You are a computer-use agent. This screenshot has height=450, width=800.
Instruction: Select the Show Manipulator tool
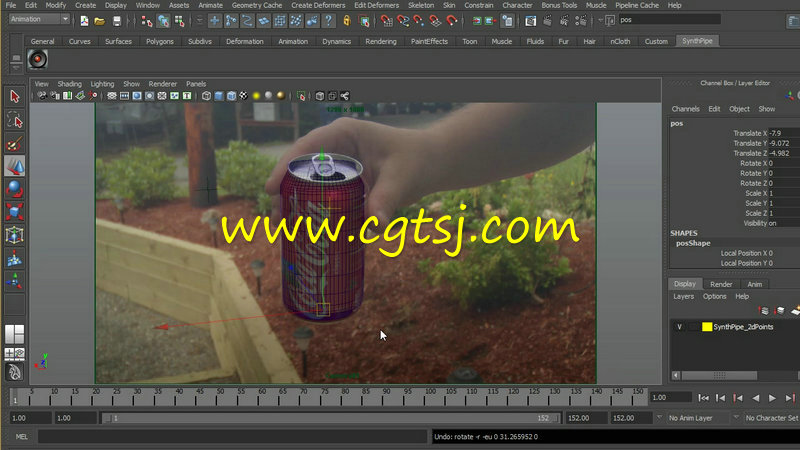pyautogui.click(x=14, y=281)
